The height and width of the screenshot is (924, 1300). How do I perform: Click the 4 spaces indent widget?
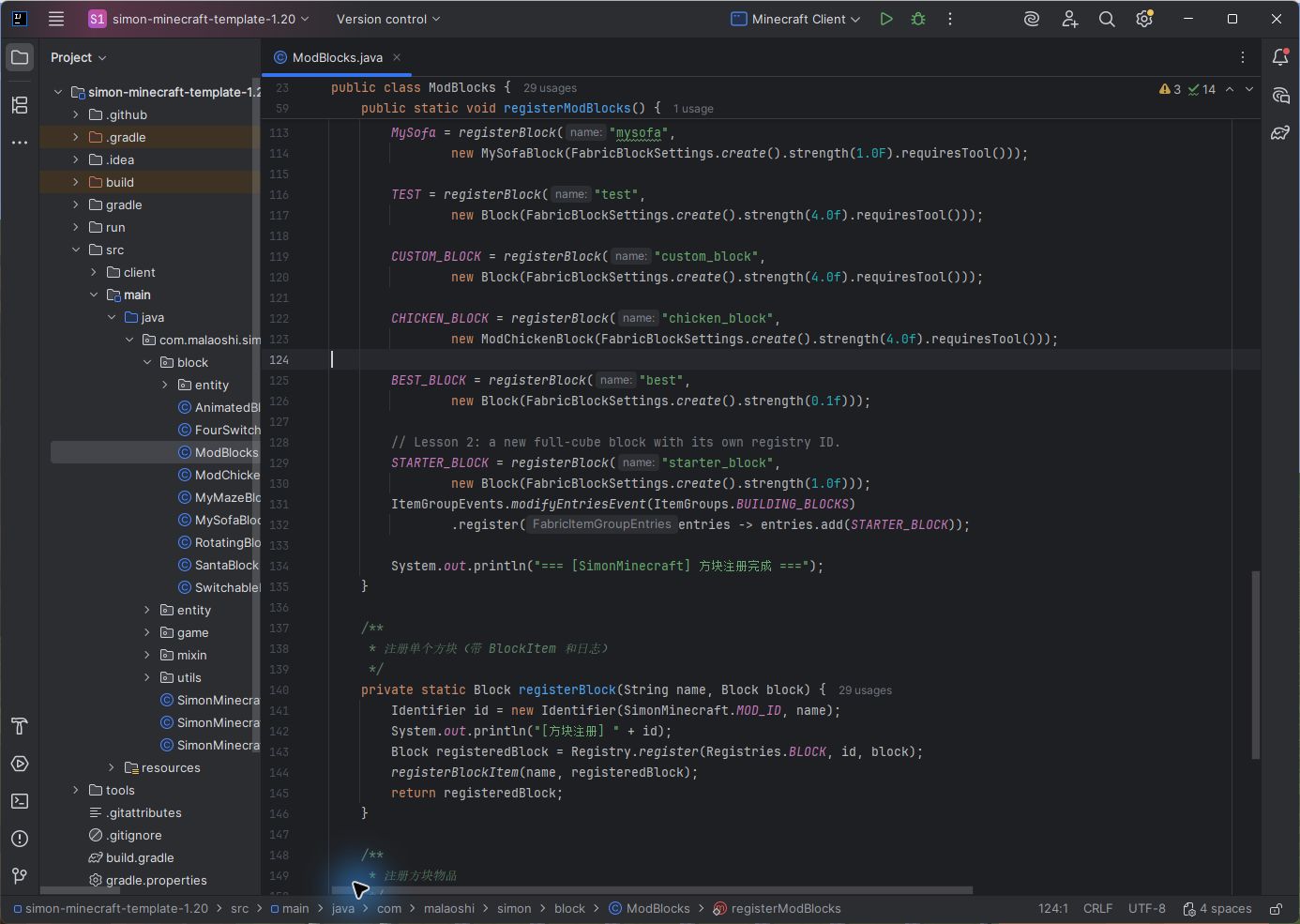[x=1217, y=909]
